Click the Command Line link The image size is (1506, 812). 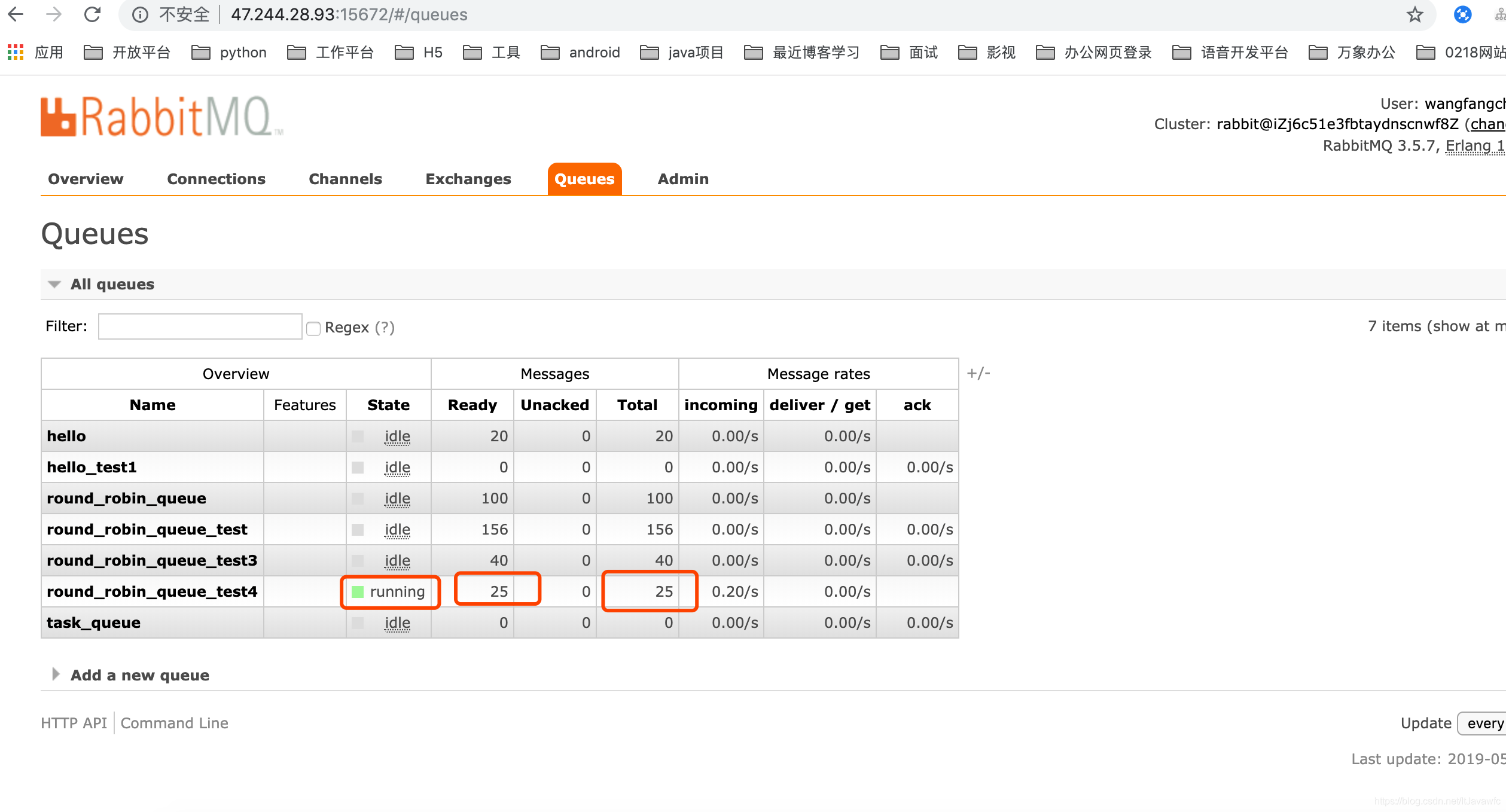[x=174, y=723]
